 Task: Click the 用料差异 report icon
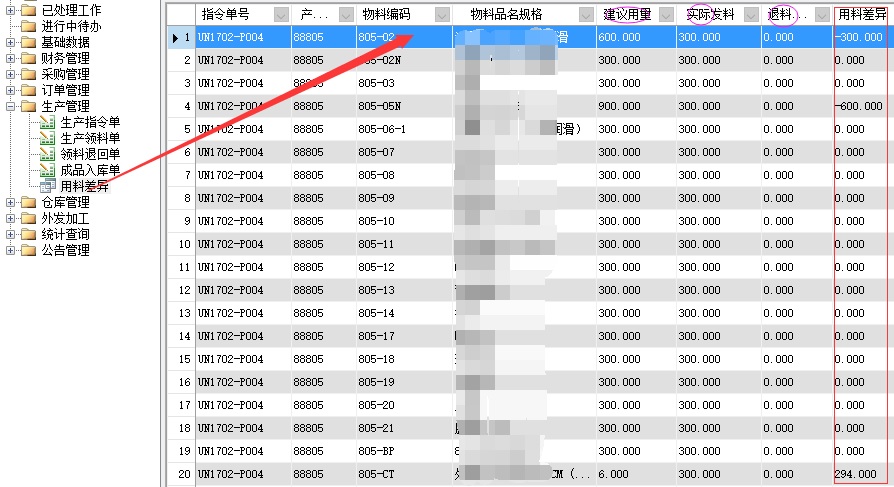[x=46, y=186]
